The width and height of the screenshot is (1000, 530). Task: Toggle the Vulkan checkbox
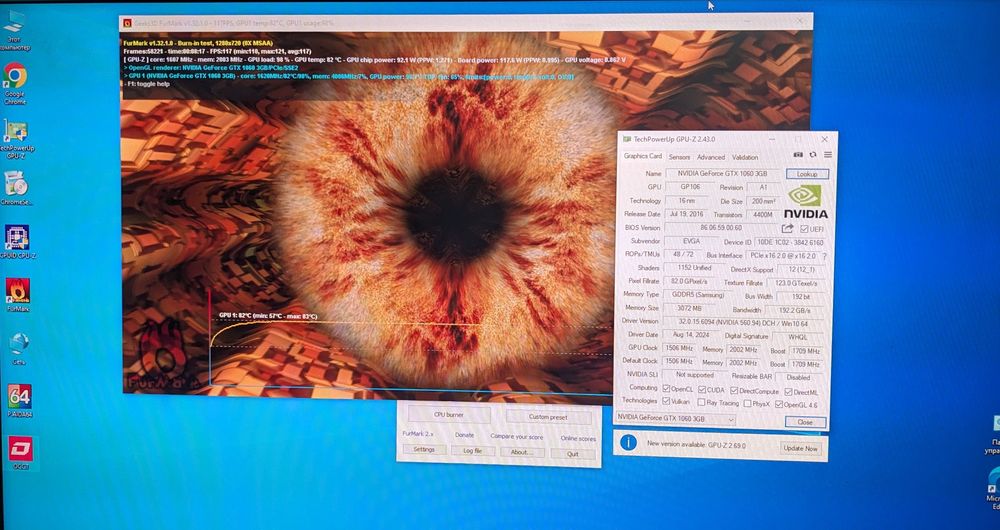[666, 401]
